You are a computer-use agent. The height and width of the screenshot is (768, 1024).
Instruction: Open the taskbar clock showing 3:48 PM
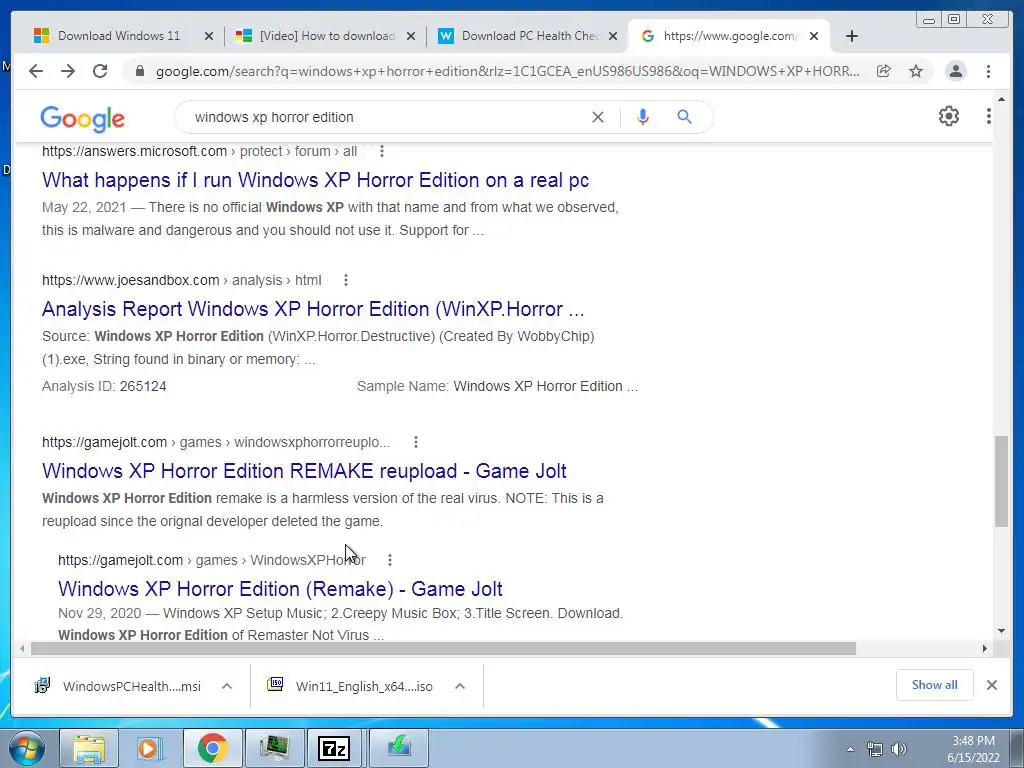tap(973, 749)
